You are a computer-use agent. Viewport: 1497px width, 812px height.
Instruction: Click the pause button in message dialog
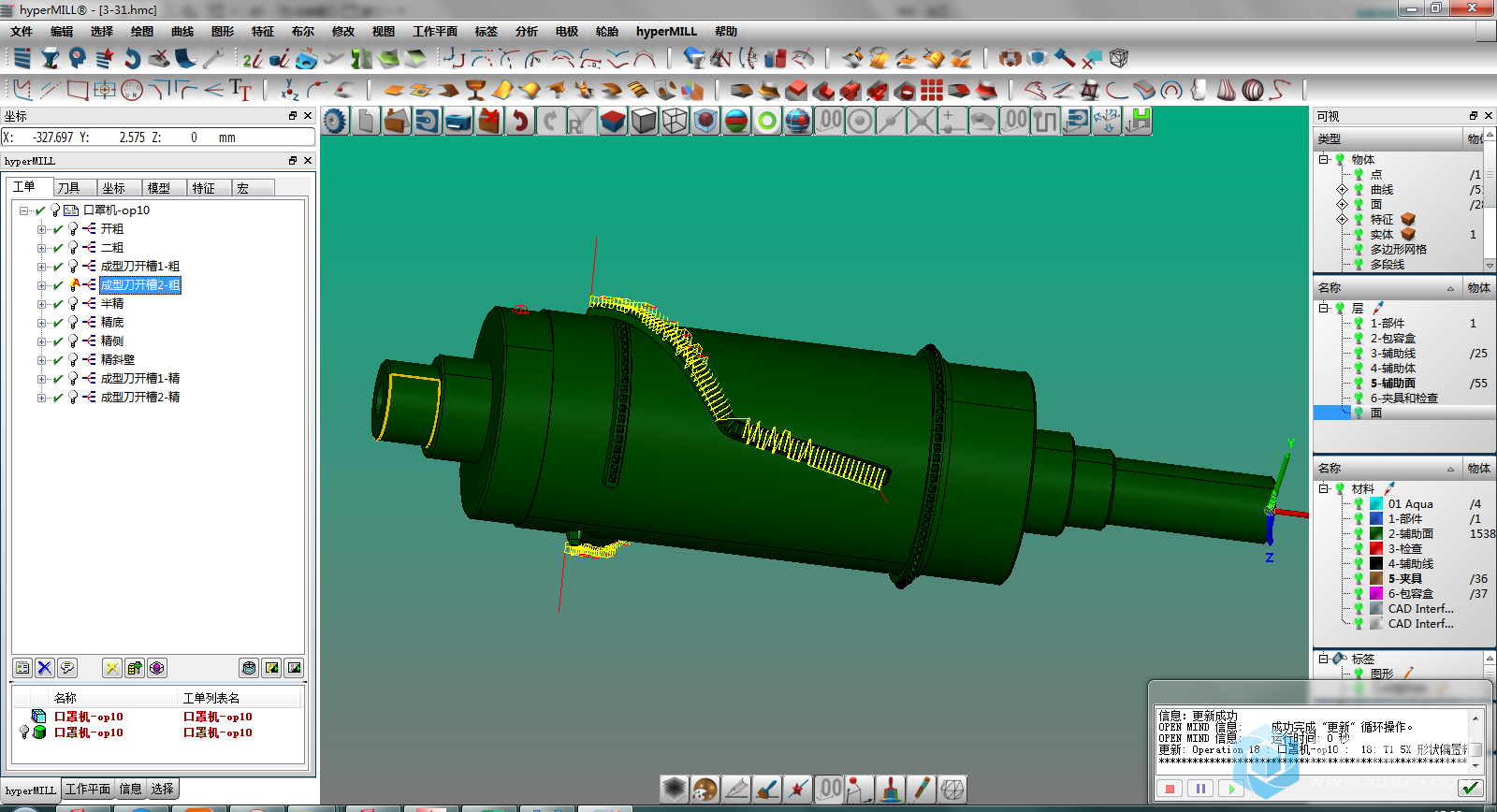point(1200,789)
